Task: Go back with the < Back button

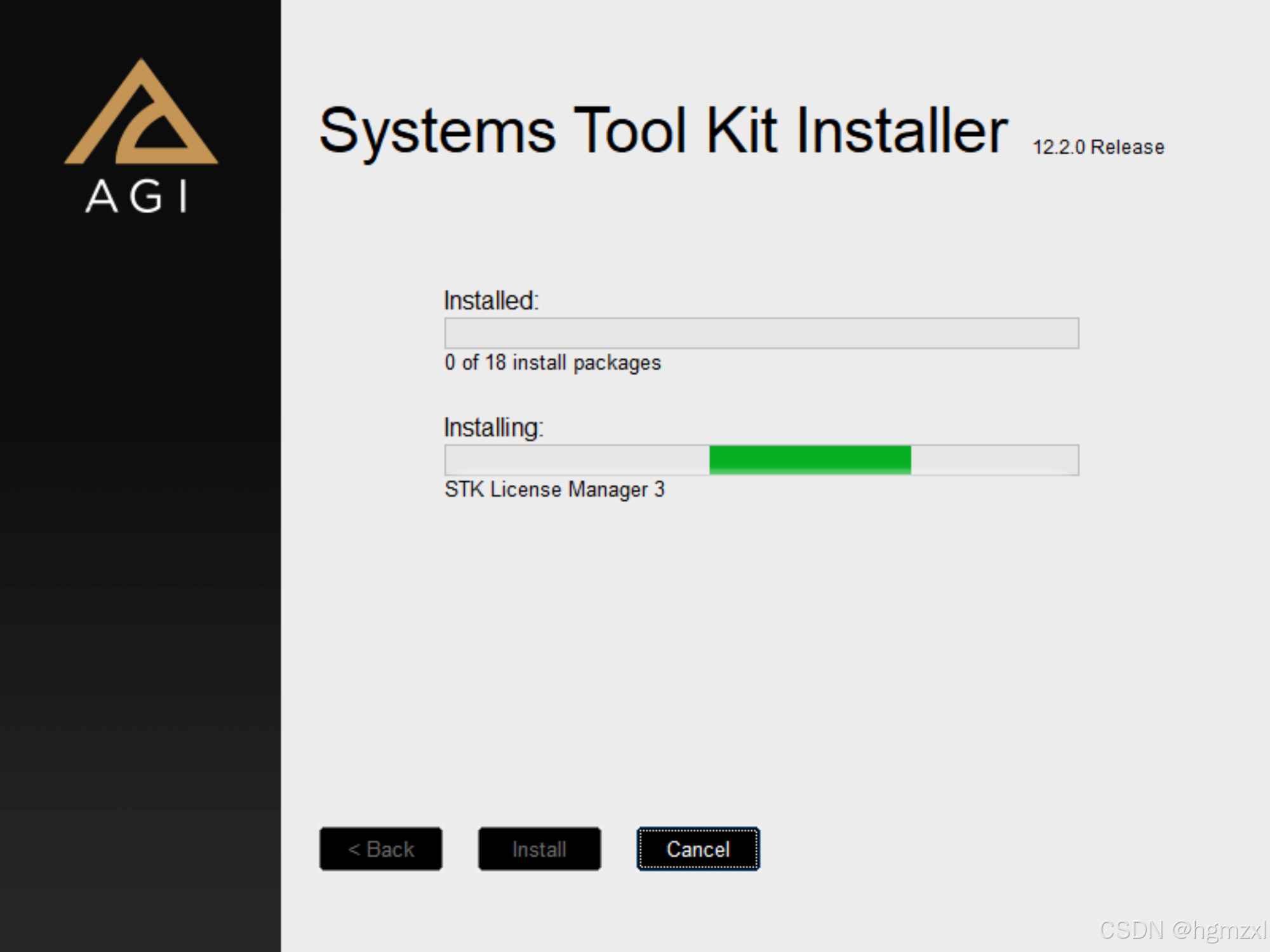Action: pos(380,849)
